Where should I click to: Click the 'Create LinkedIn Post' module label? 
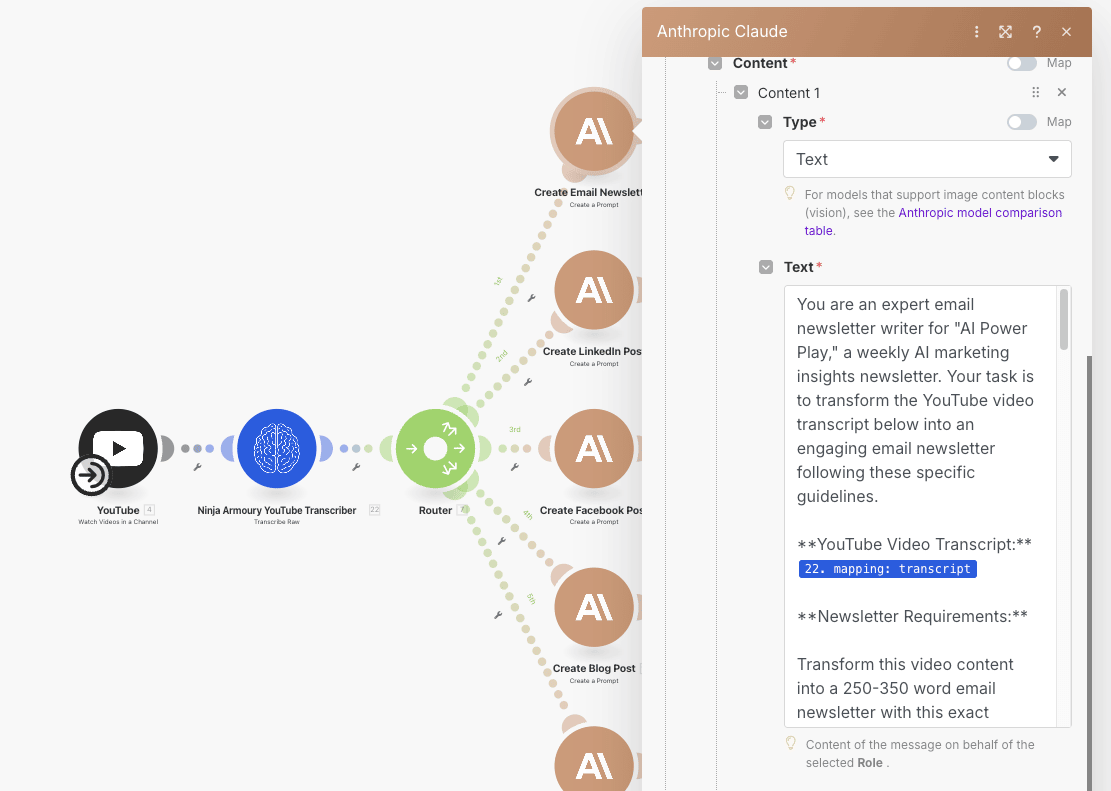[592, 352]
